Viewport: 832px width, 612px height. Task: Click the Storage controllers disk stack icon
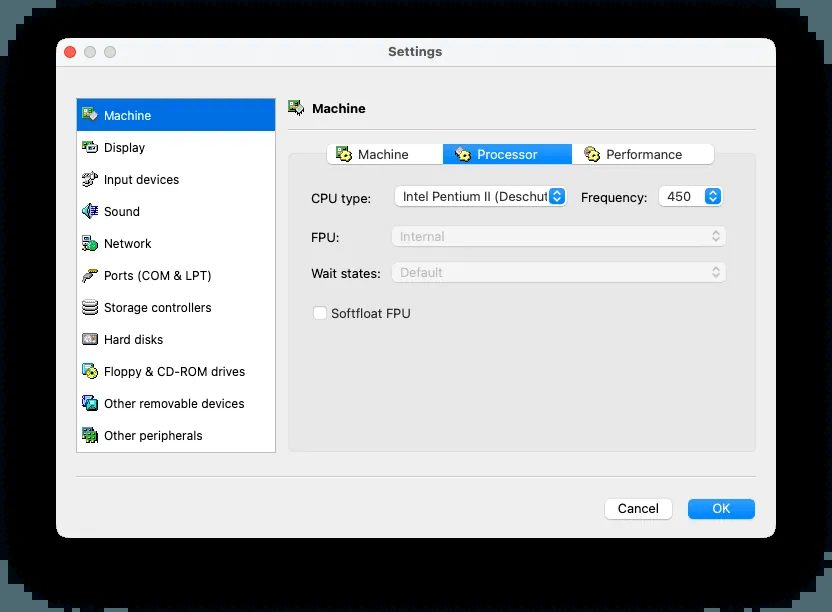[x=90, y=307]
